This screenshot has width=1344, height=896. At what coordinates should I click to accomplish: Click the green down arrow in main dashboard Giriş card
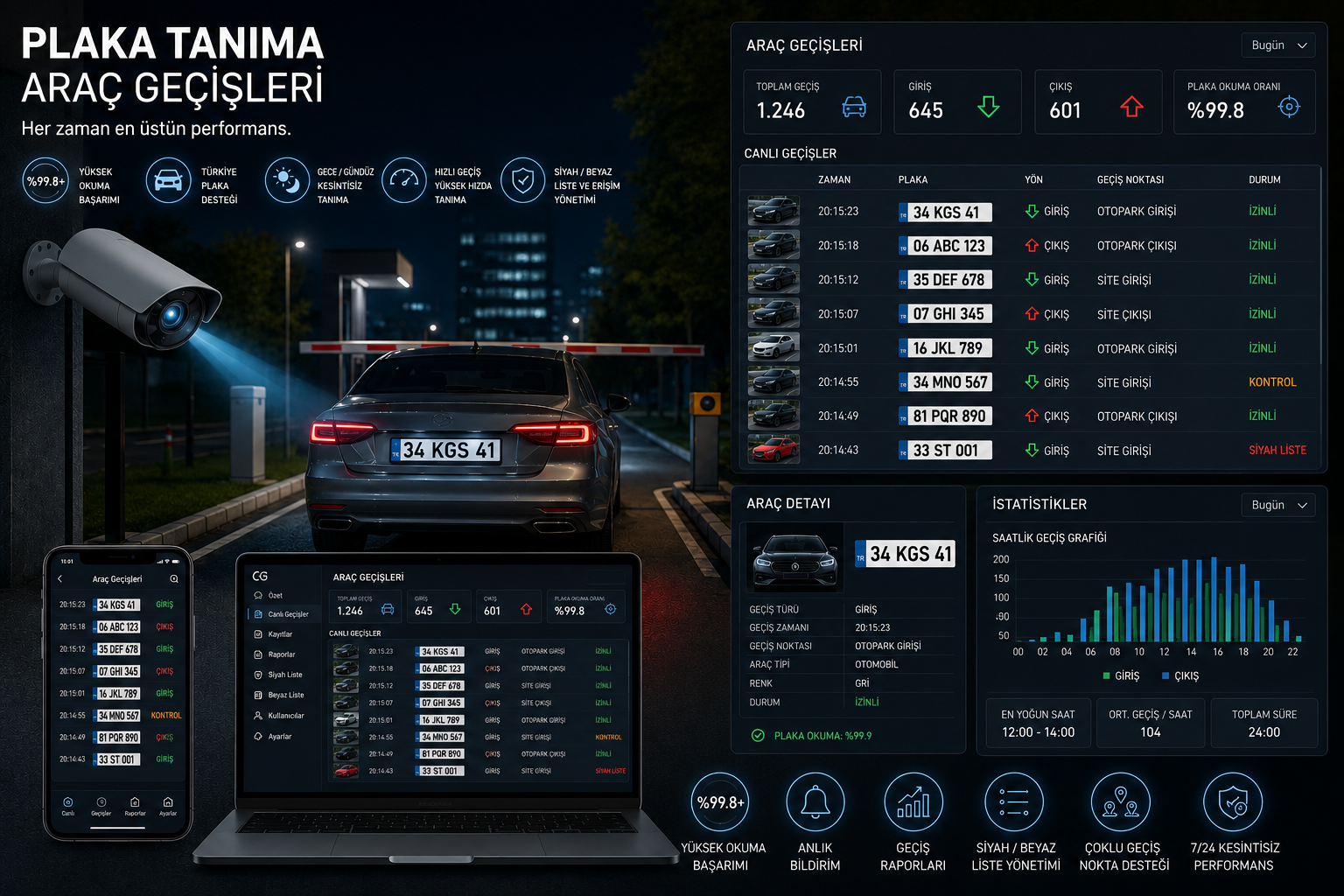989,107
